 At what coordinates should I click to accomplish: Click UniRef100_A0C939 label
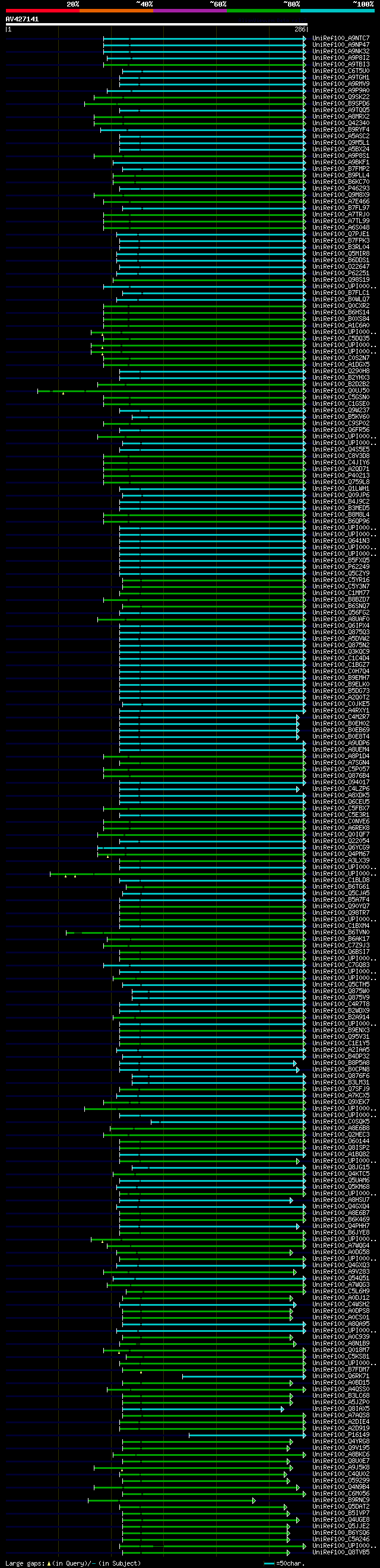pyautogui.click(x=341, y=1337)
